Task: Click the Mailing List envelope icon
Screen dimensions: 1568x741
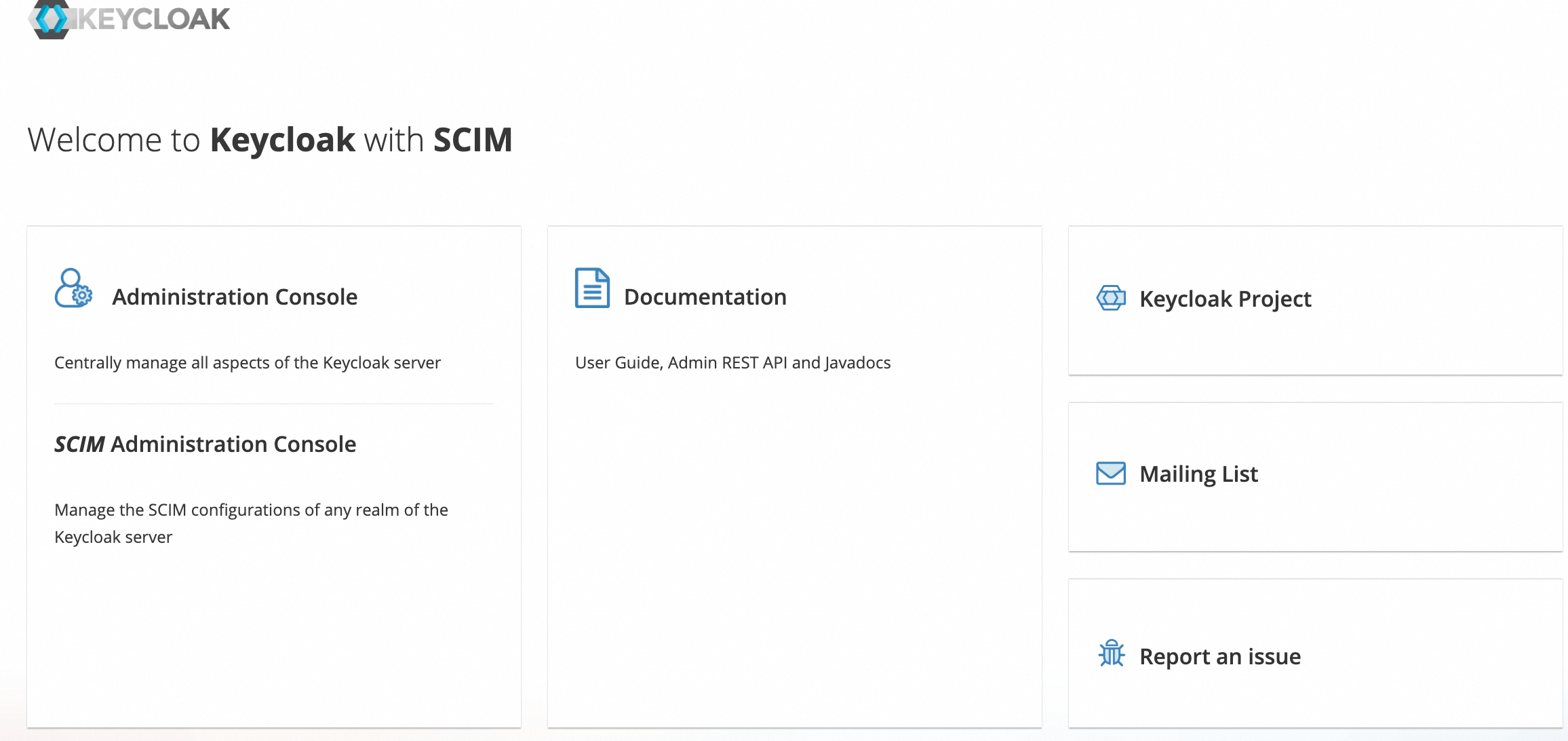Action: [1111, 473]
